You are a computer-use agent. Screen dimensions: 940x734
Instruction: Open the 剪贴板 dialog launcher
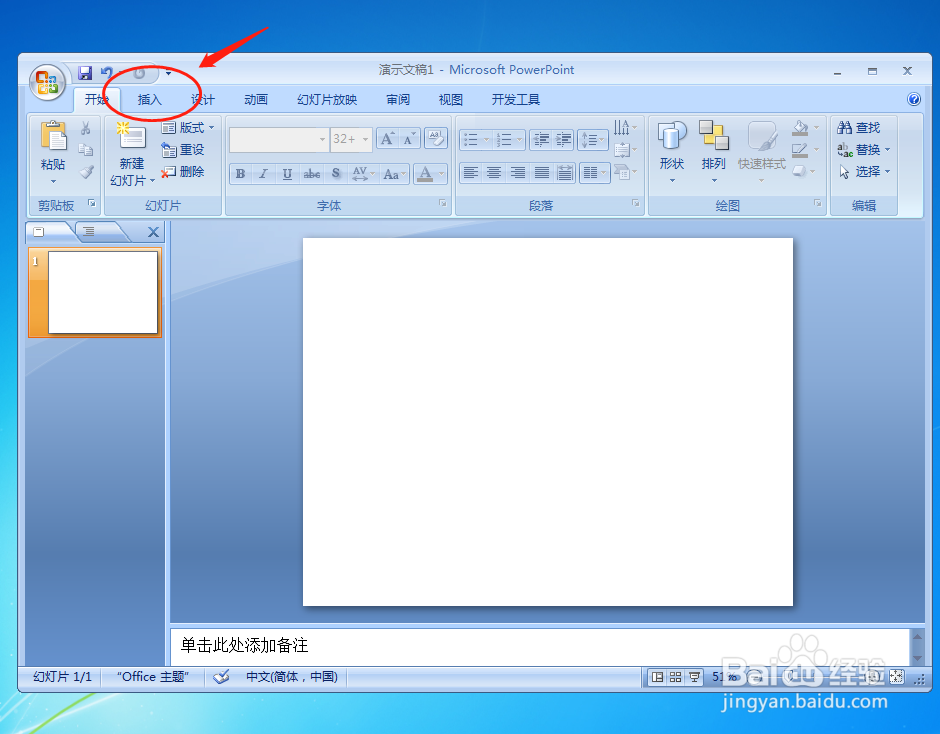tap(92, 203)
